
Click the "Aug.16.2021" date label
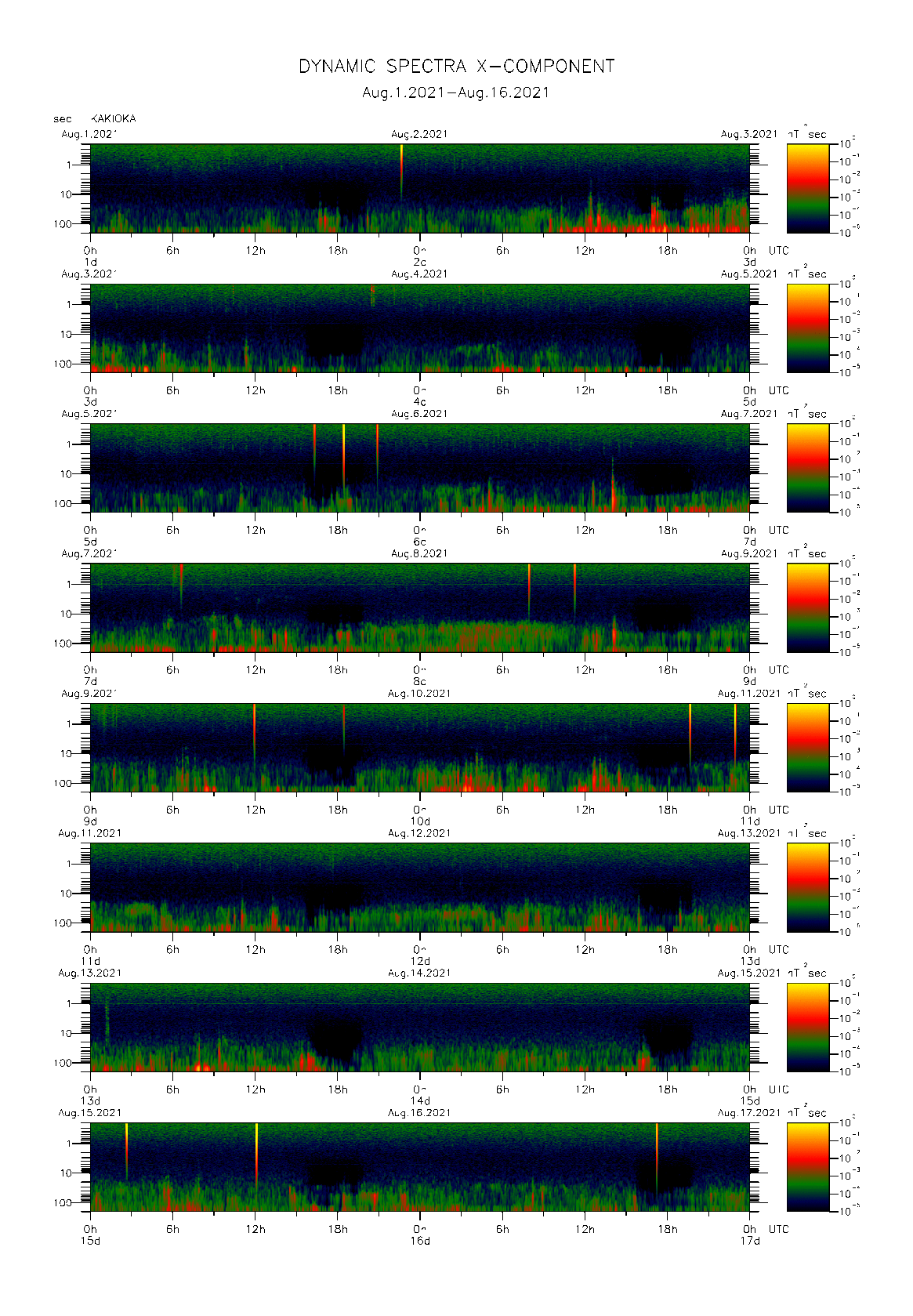point(419,1113)
